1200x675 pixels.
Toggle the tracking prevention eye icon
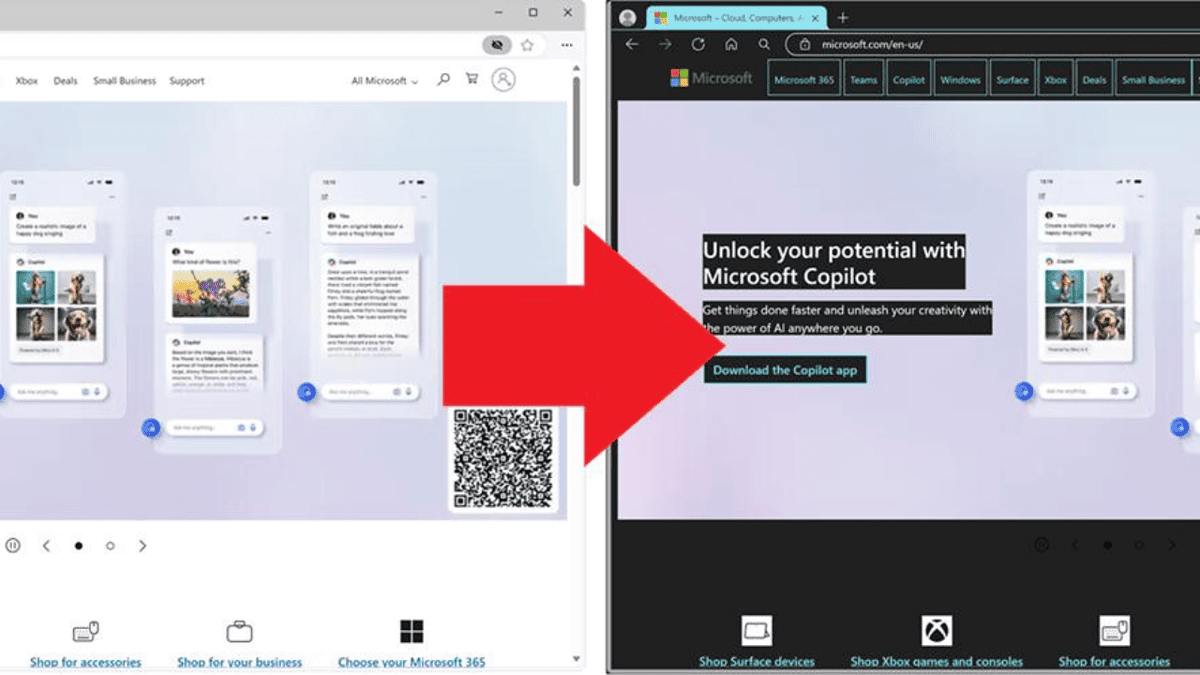[x=496, y=44]
